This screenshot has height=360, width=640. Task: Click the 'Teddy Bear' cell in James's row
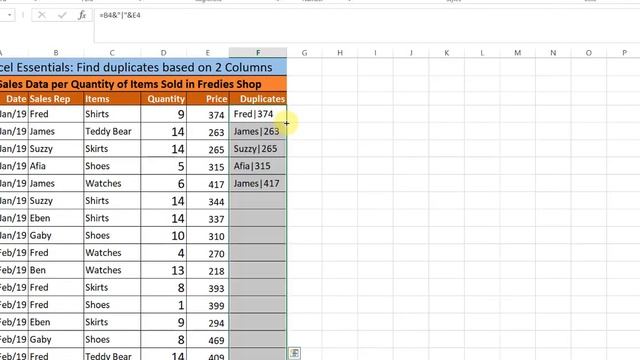point(112,131)
